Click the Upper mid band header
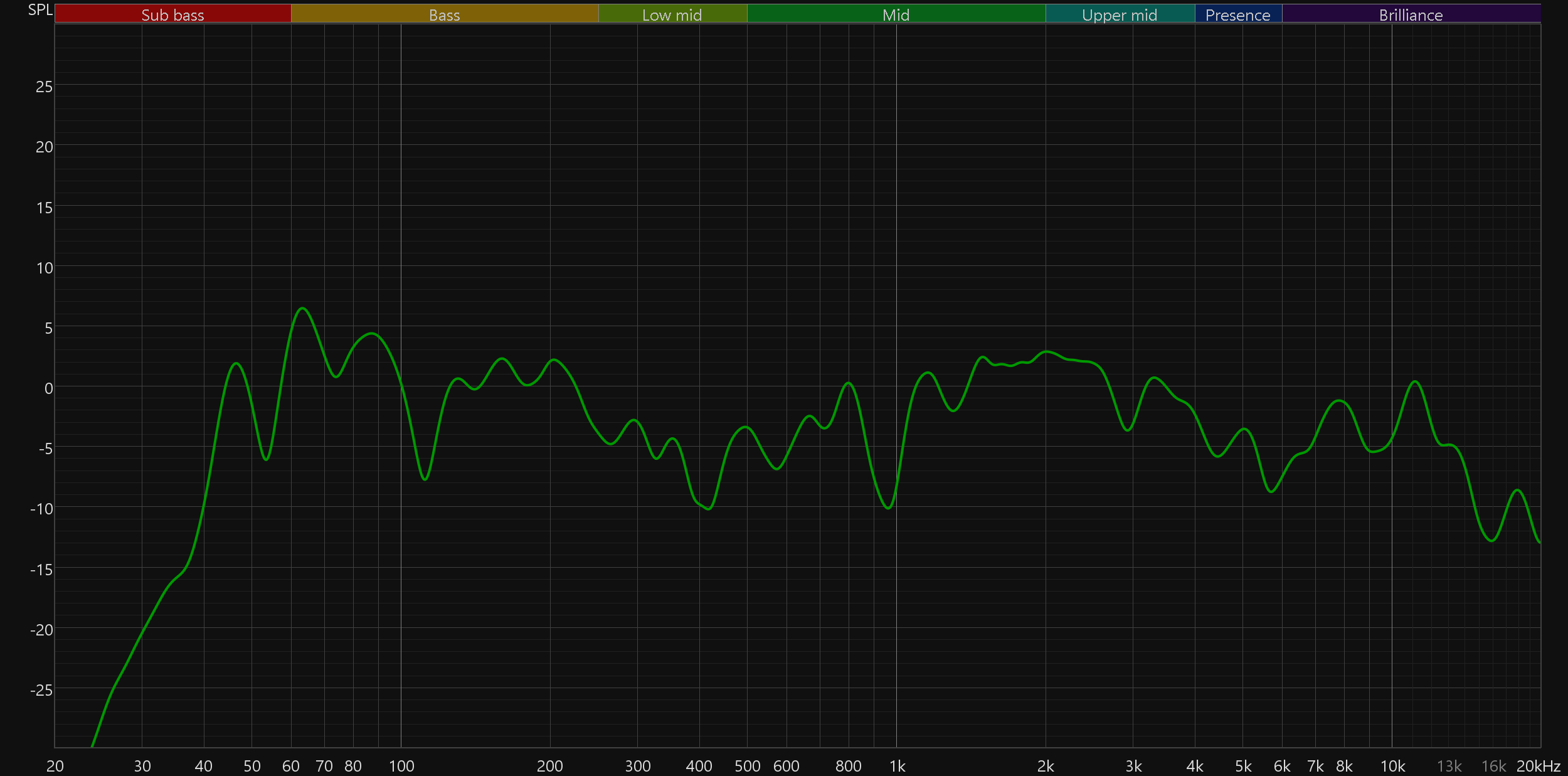The image size is (1568, 776). click(1120, 14)
